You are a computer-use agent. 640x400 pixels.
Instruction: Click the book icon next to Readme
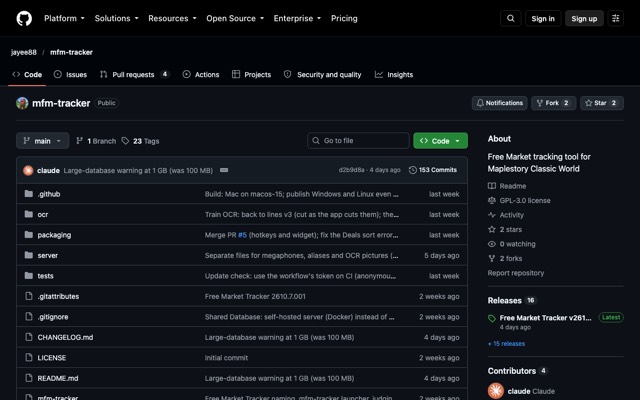tap(492, 186)
